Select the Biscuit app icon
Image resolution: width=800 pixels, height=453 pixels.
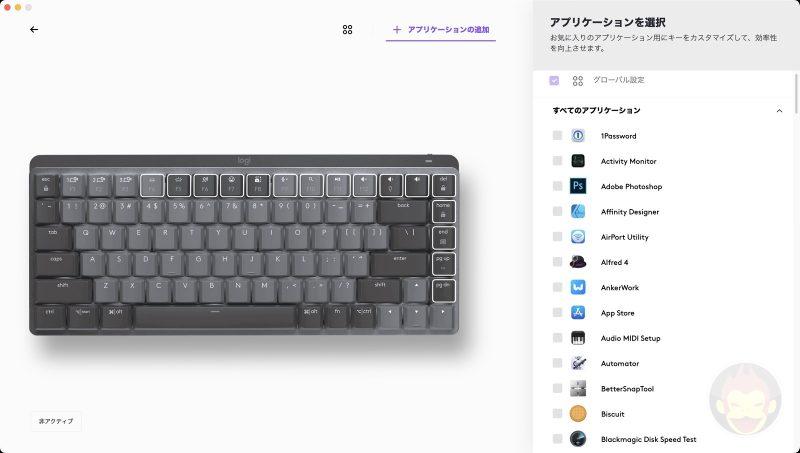click(x=578, y=414)
